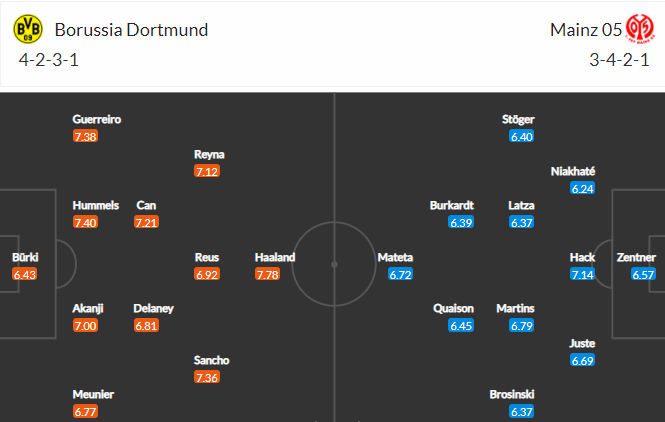The height and width of the screenshot is (422, 665).
Task: Click Reus' 6.92 rating badge
Action: click(207, 275)
